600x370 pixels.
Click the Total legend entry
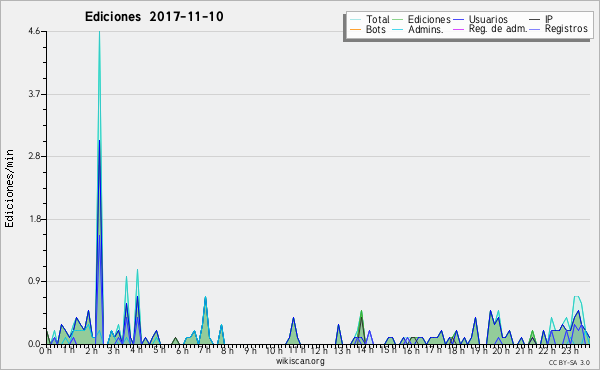pyautogui.click(x=370, y=19)
